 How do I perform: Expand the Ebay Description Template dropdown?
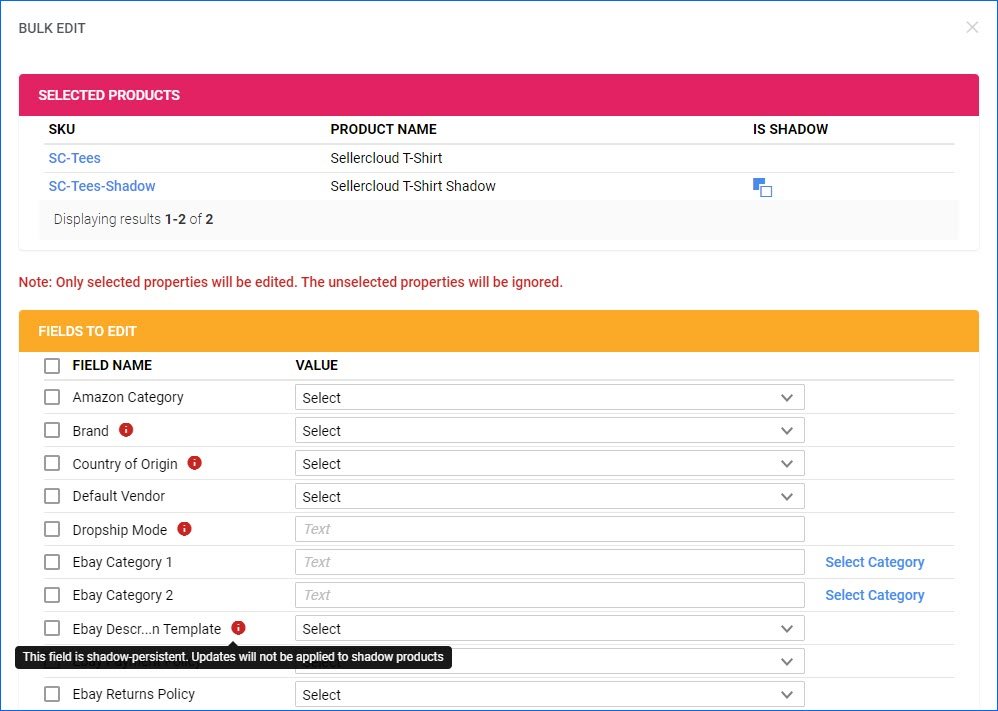(x=548, y=628)
